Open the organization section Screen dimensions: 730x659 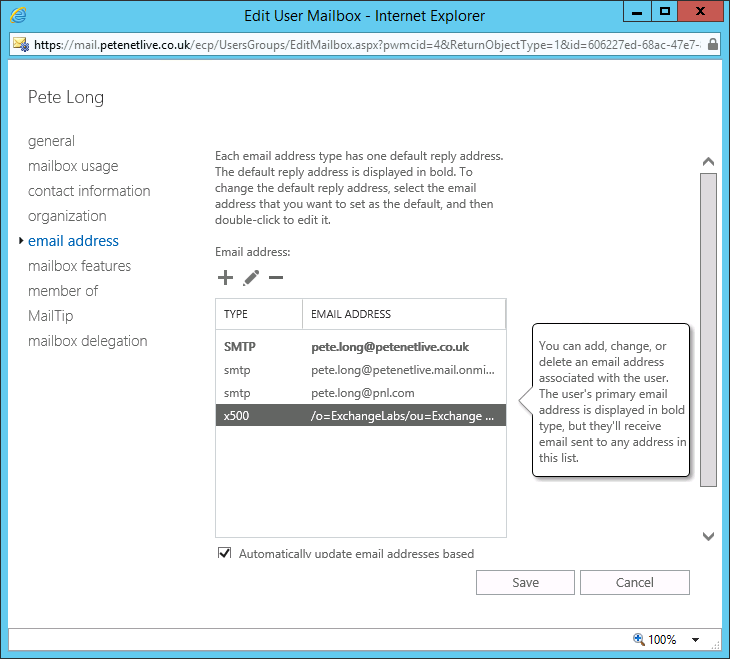pyautogui.click(x=67, y=216)
